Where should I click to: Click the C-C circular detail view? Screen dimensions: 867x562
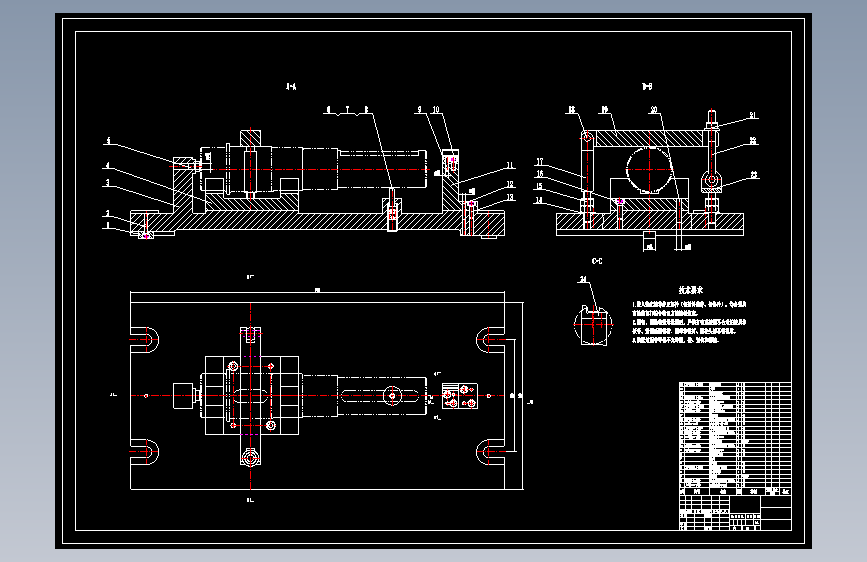(593, 325)
